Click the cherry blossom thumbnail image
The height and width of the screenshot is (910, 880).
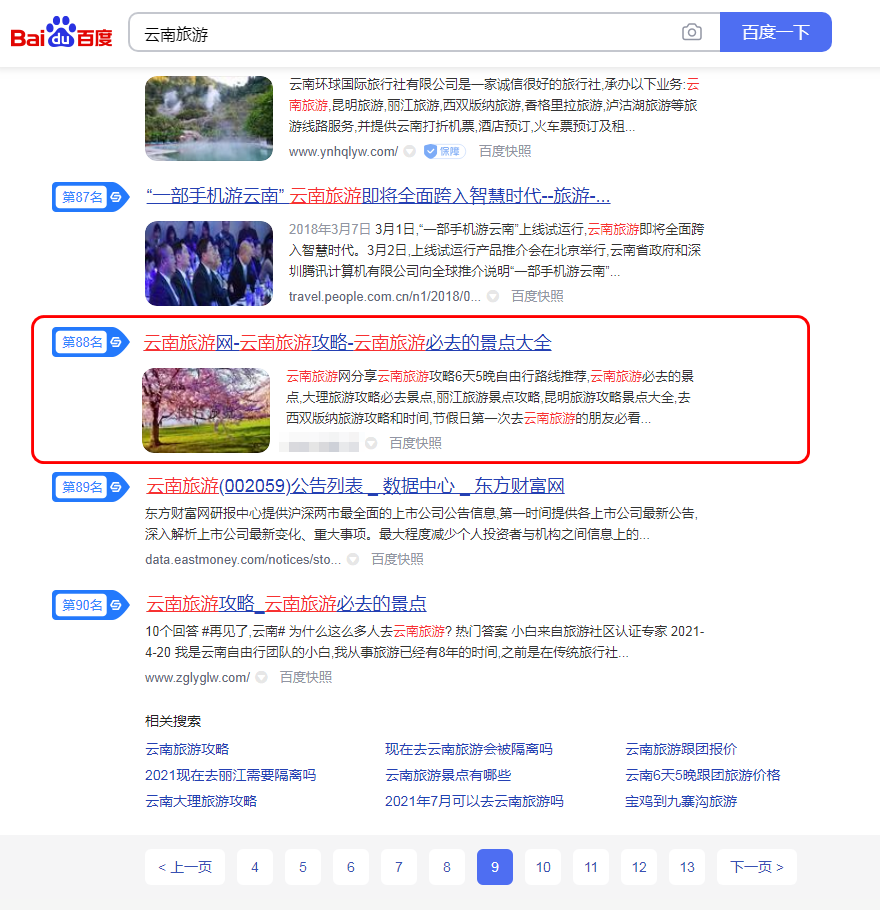205,410
